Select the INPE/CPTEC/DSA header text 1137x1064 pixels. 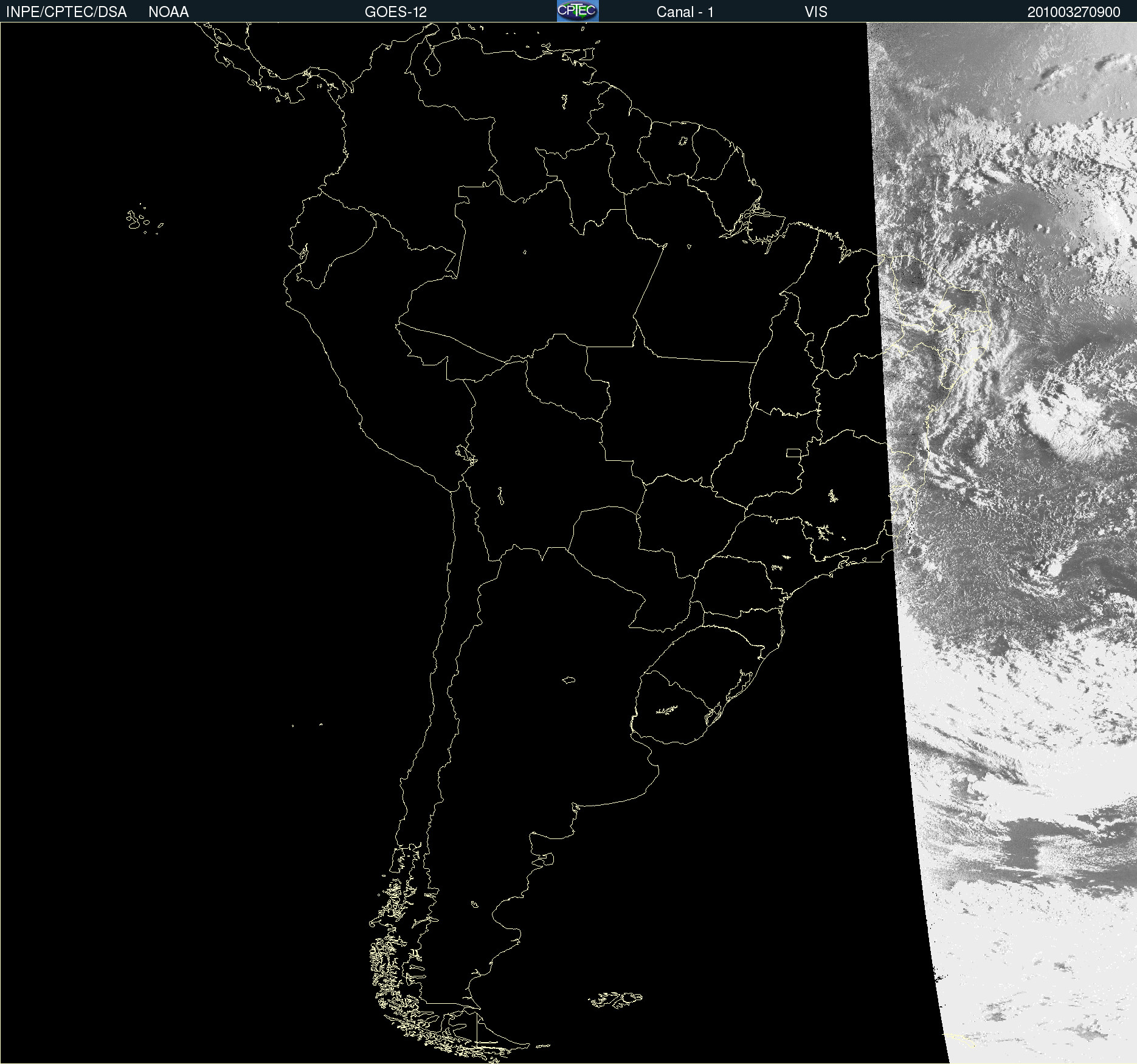point(66,12)
